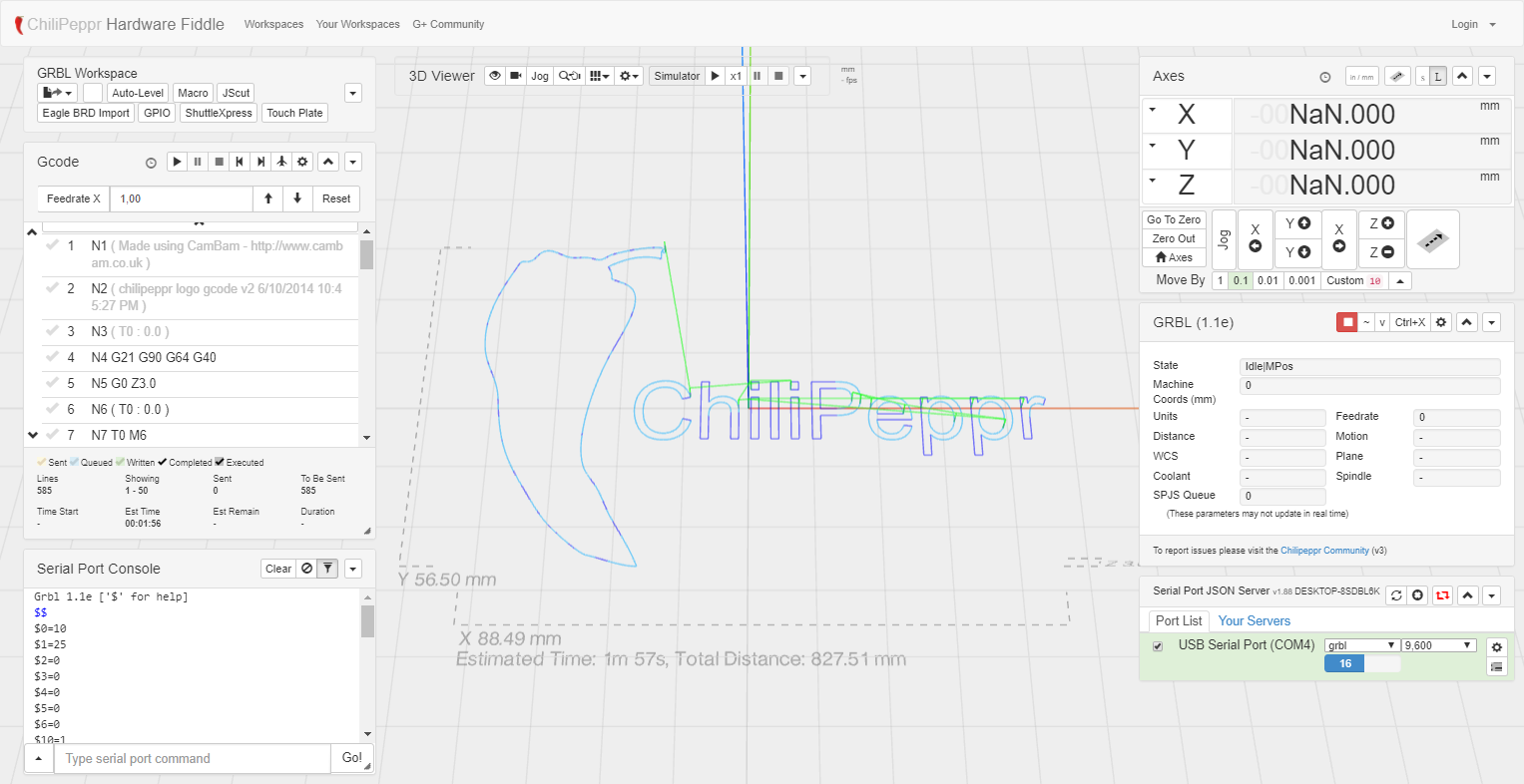Viewport: 1524px width, 784px height.
Task: Refresh the serial port list
Action: click(x=1396, y=595)
